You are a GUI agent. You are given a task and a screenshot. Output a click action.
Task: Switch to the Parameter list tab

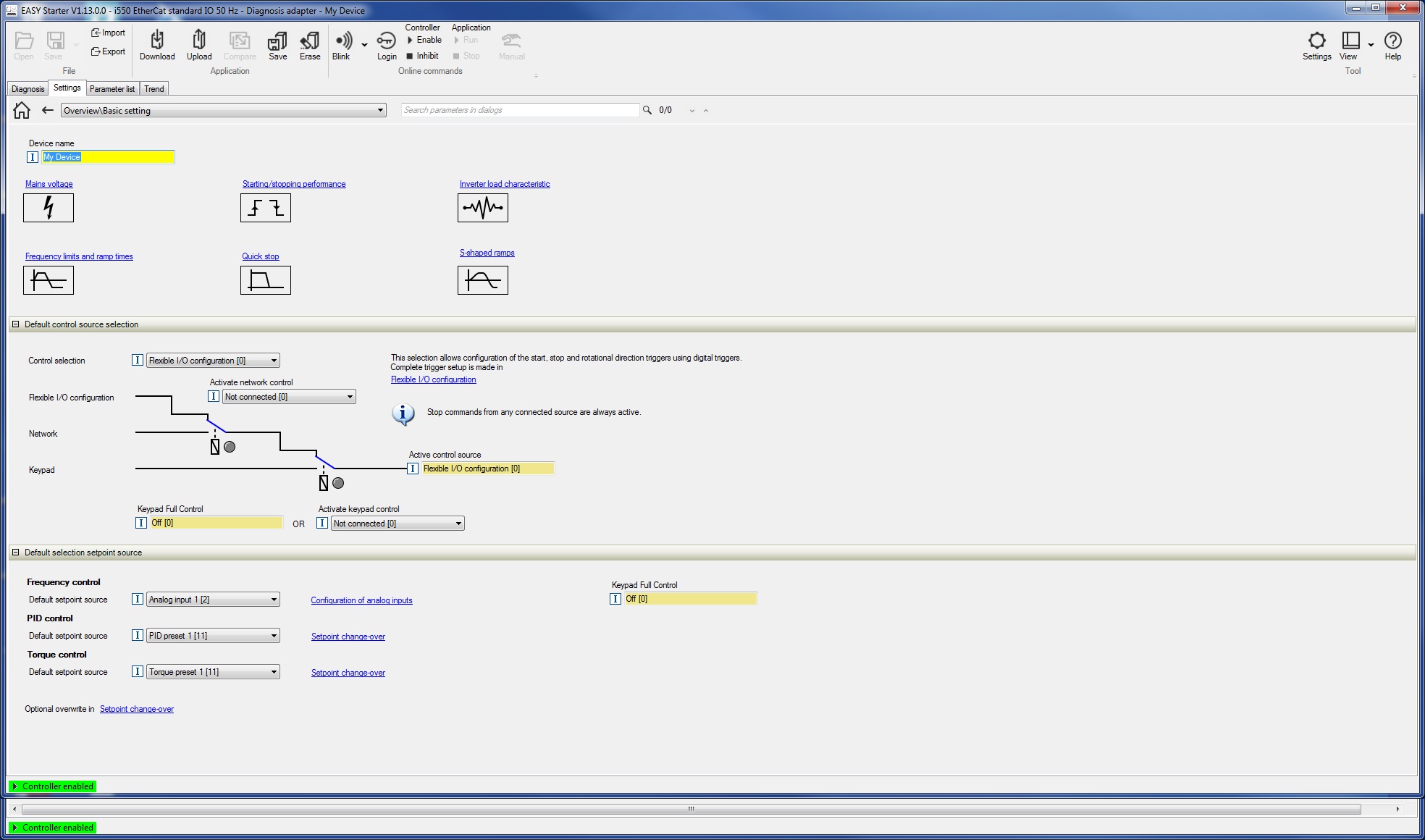coord(112,89)
